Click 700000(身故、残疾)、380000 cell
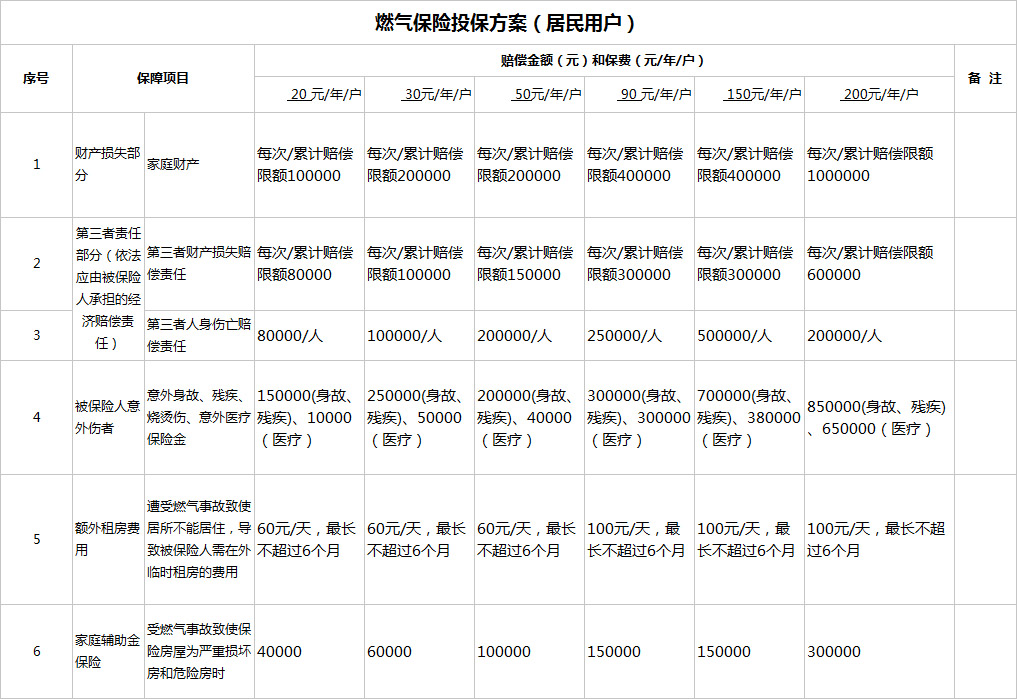1017x699 pixels. click(x=750, y=418)
